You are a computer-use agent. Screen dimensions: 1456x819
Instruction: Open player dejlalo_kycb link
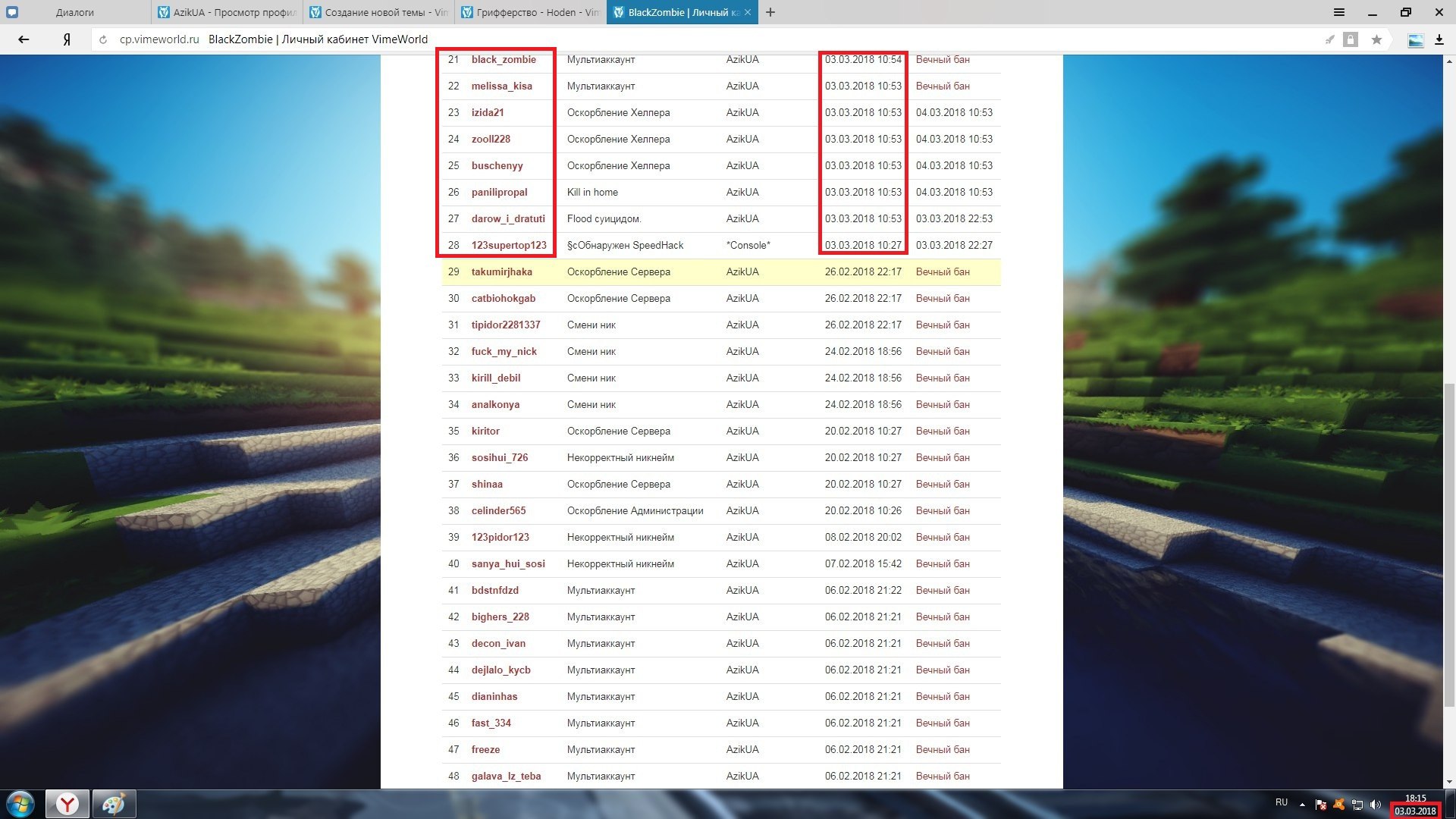[500, 670]
